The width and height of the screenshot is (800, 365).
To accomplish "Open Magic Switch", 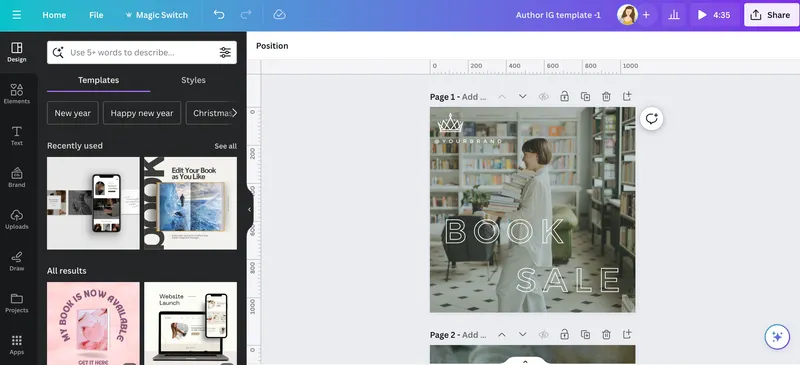I will click(156, 15).
